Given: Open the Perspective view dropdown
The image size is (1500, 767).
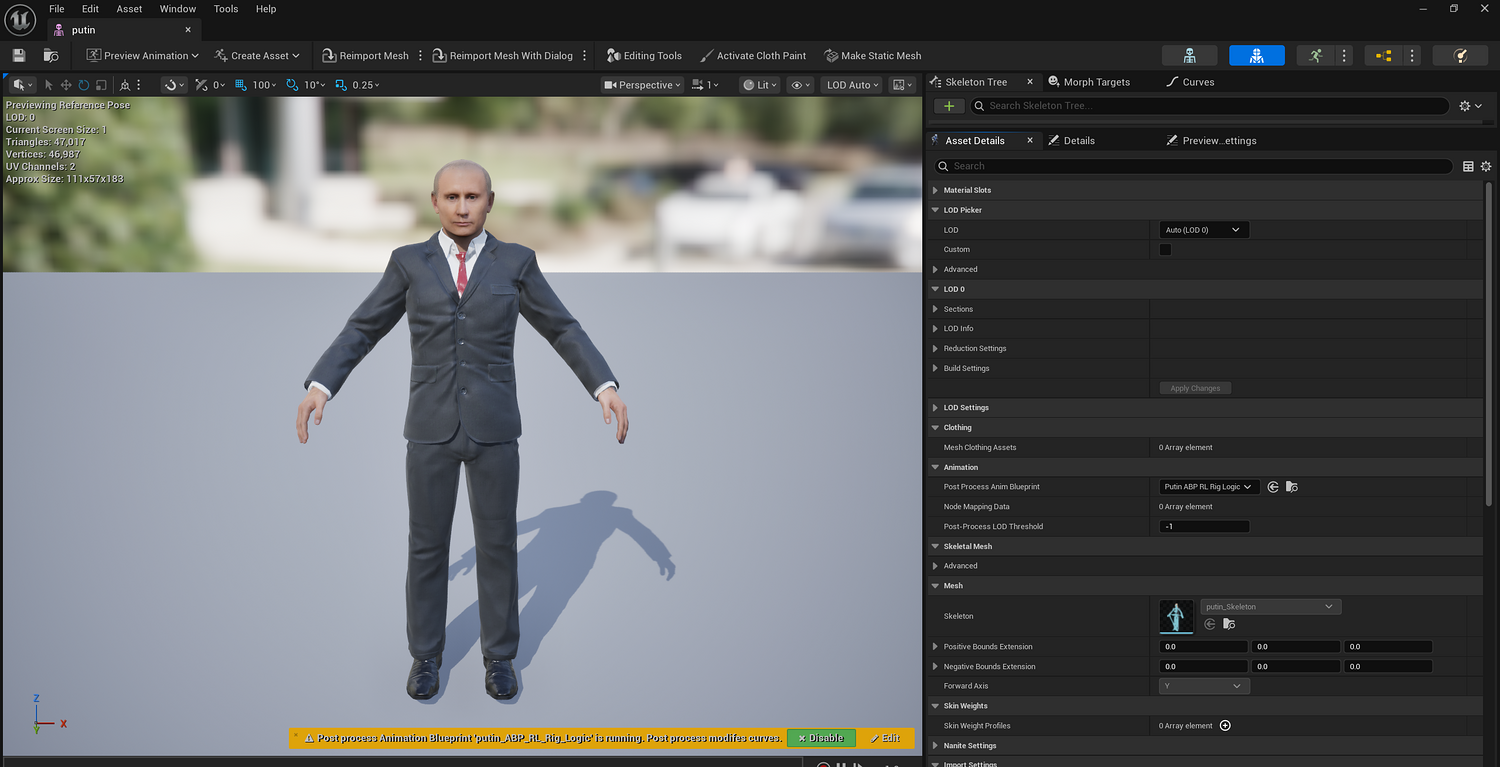Looking at the screenshot, I should point(642,85).
